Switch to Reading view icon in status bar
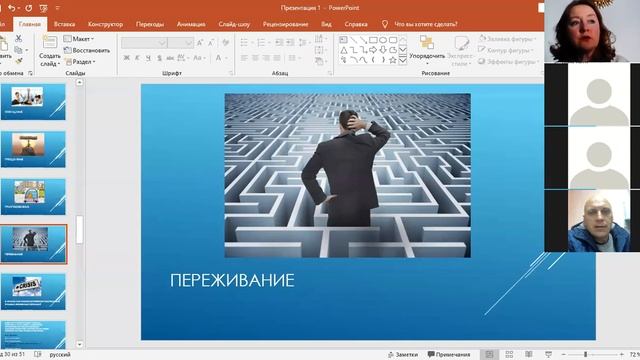Image resolution: width=640 pixels, height=360 pixels. pos(529,354)
